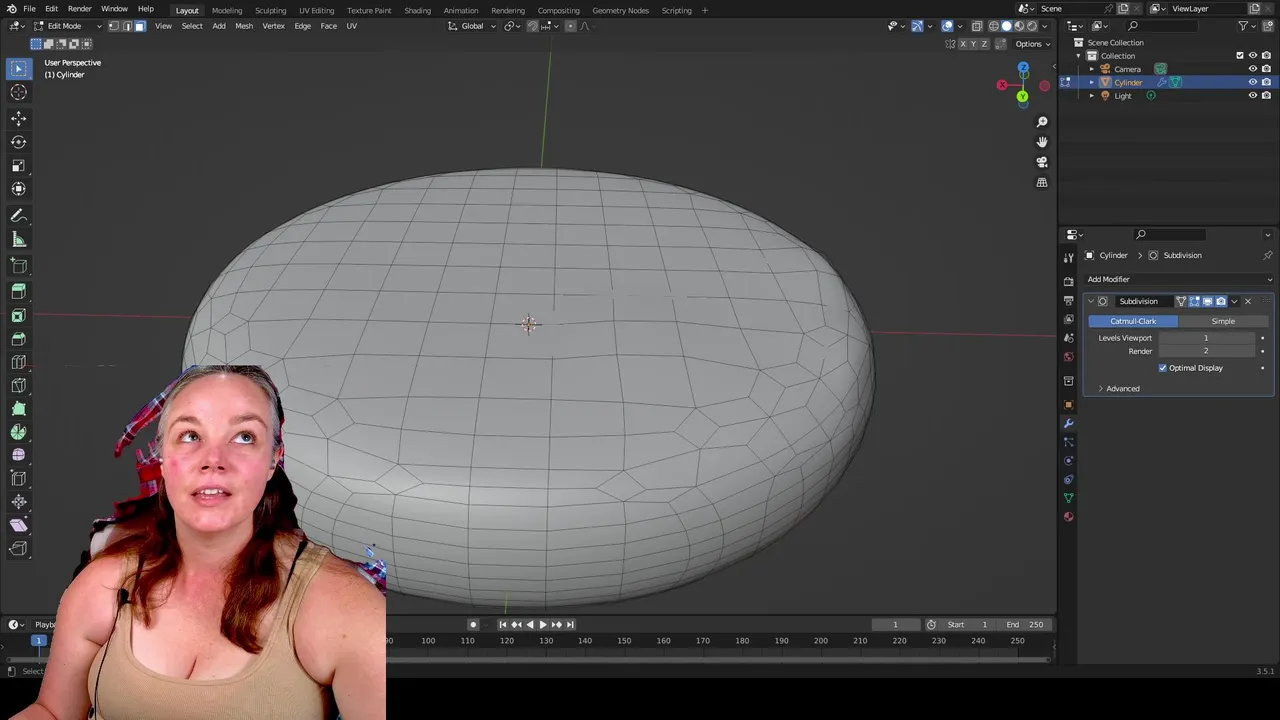Open the outliner filter dropdown
The height and width of the screenshot is (720, 1280).
(1247, 26)
